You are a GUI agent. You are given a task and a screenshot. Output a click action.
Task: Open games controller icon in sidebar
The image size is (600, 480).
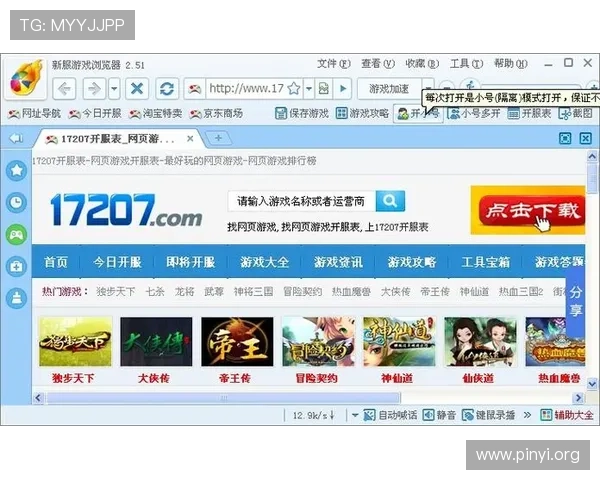coord(16,234)
